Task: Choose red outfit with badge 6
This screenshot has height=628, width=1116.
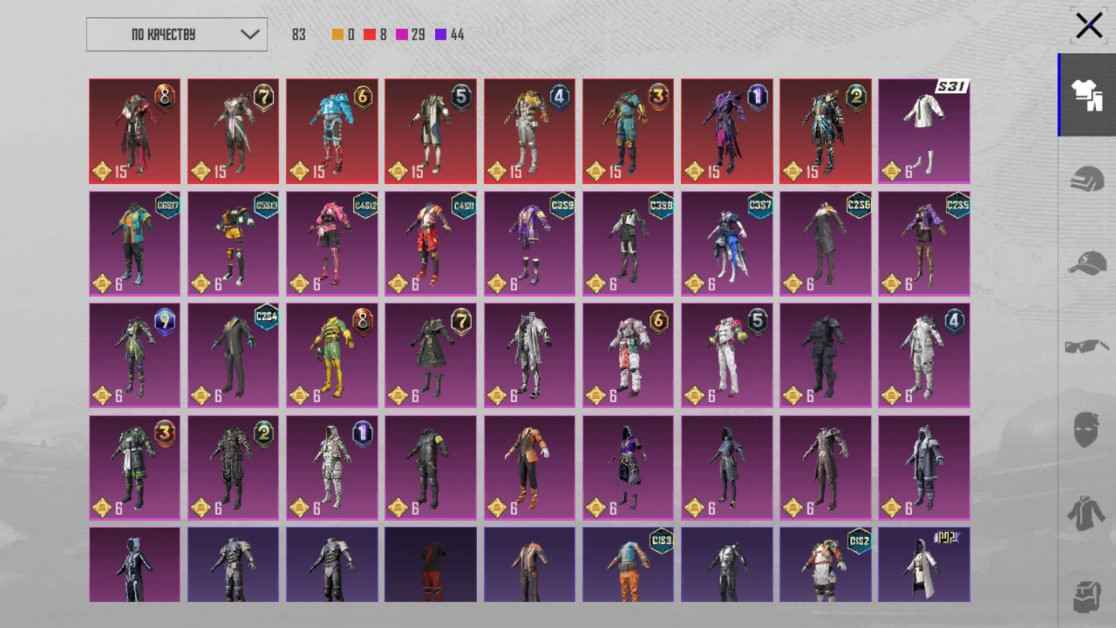Action: pyautogui.click(x=332, y=131)
